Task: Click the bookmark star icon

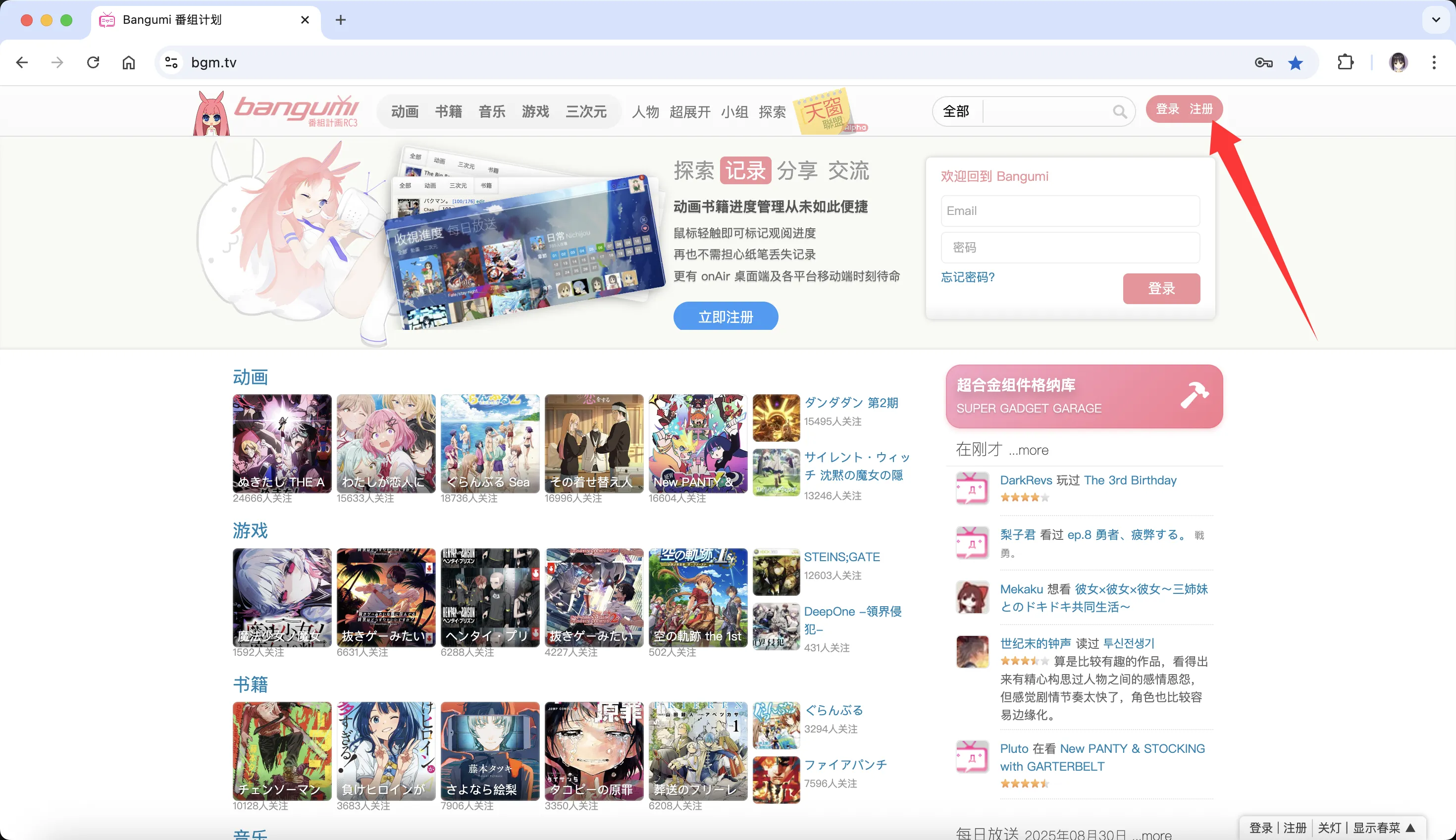Action: [1296, 62]
